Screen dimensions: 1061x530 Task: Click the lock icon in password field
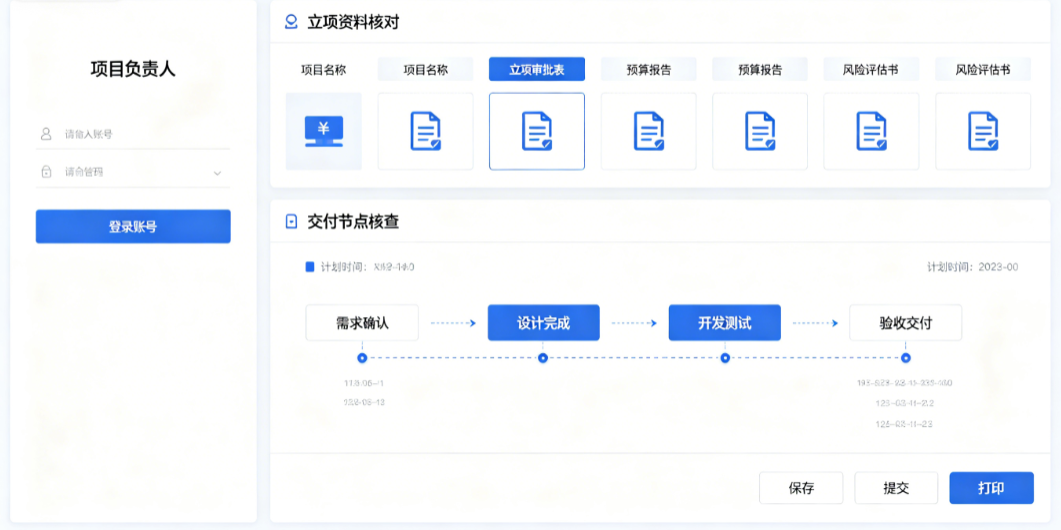pos(46,172)
